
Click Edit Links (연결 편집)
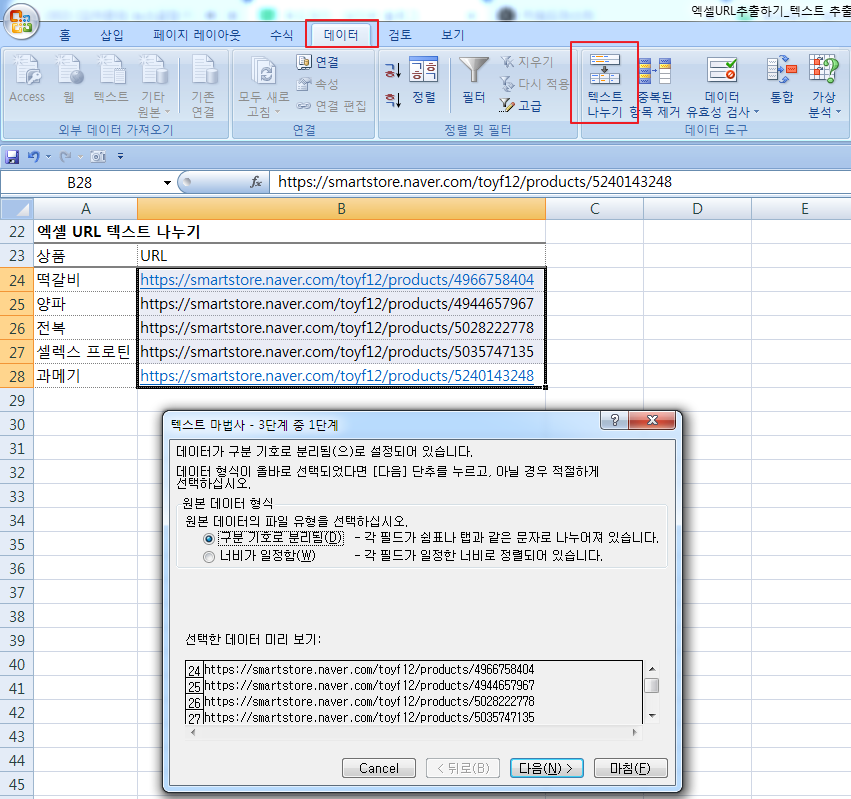[x=332, y=106]
